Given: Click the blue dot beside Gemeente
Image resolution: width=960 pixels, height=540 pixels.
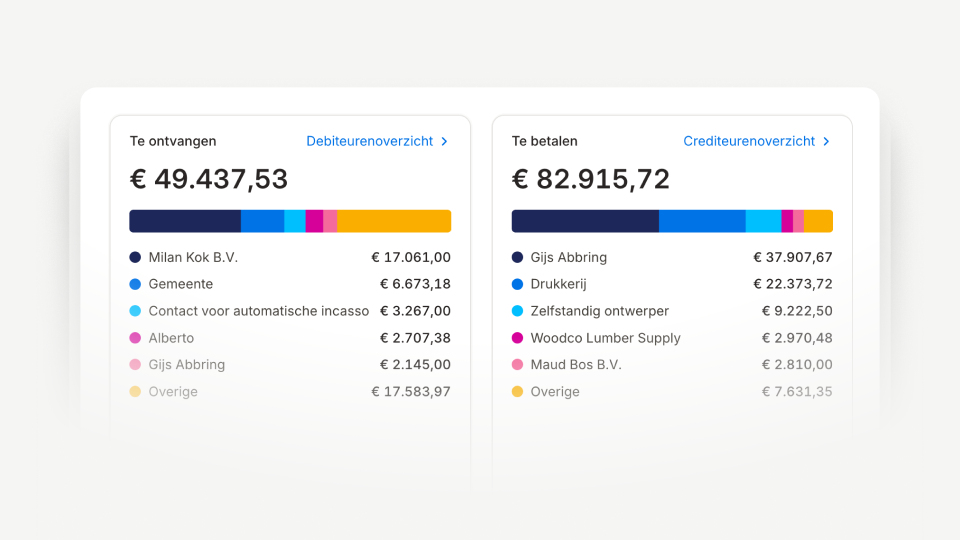Looking at the screenshot, I should [135, 284].
